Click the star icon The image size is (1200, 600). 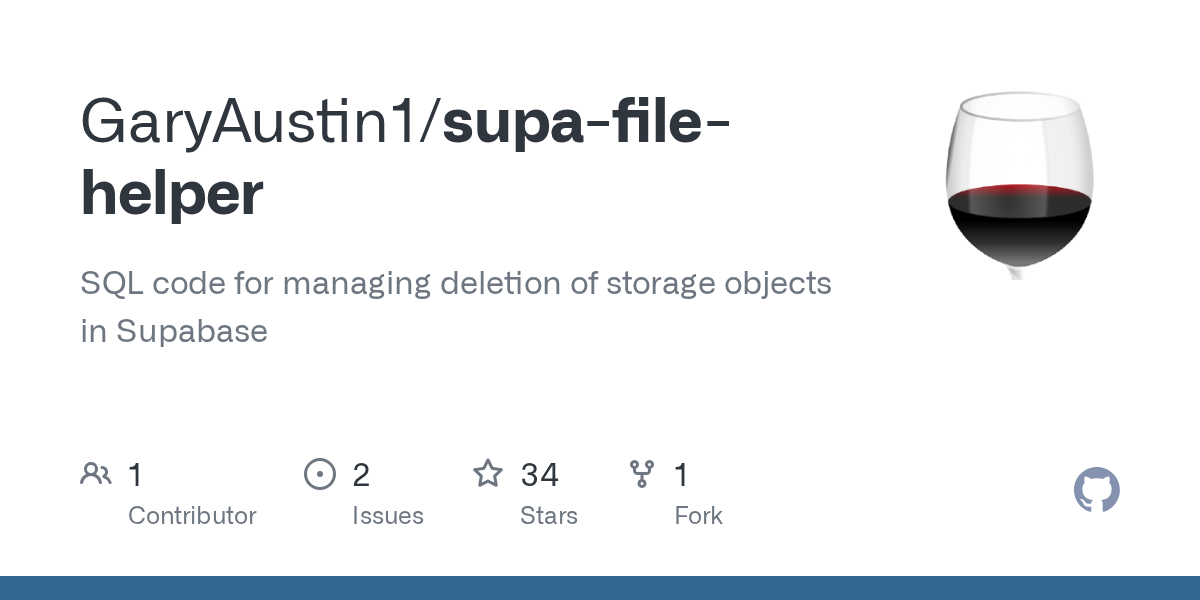[488, 474]
